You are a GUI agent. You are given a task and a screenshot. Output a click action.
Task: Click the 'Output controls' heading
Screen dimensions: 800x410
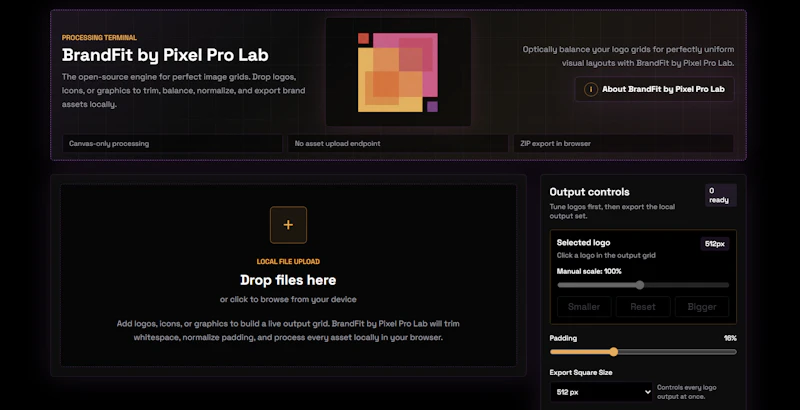point(589,192)
